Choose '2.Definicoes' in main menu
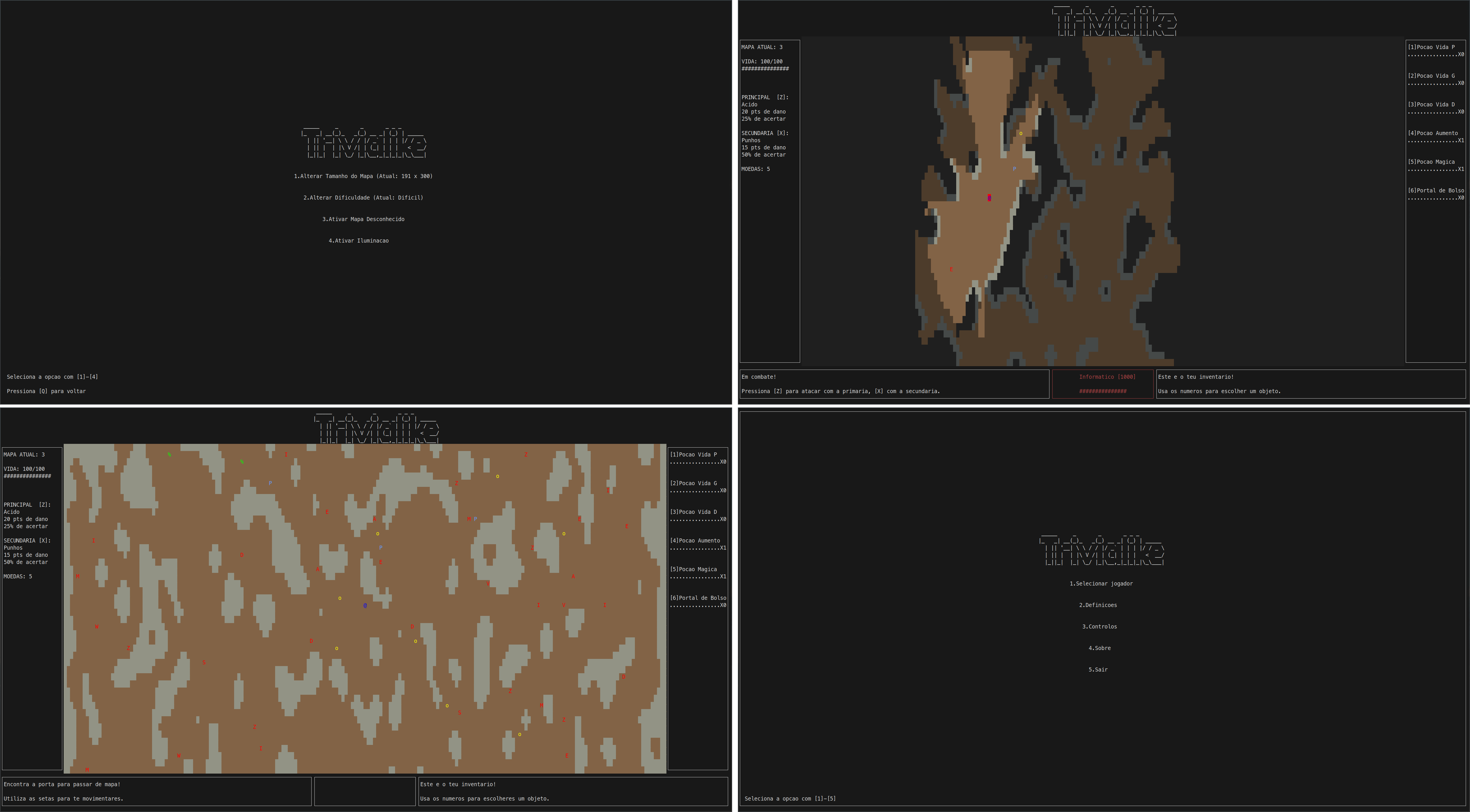The image size is (1470, 812). point(1097,606)
